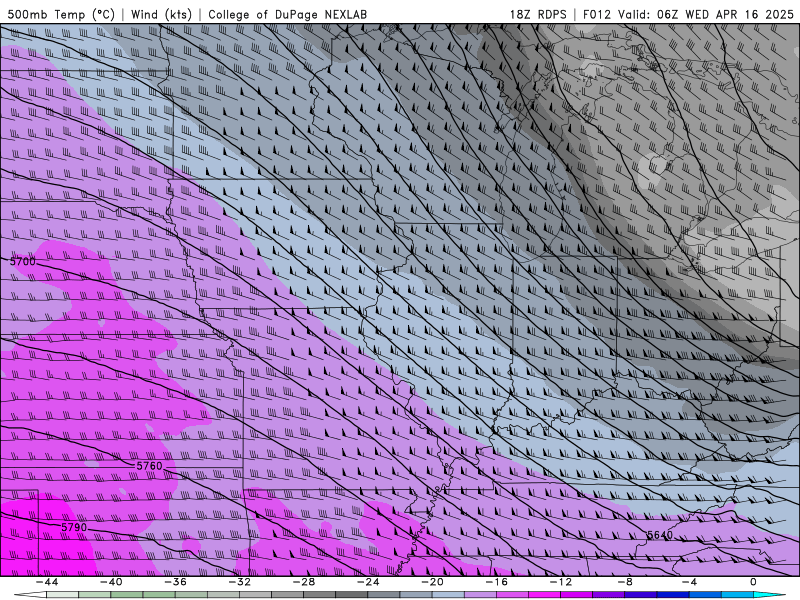Click the -20 colorbar value
This screenshot has width=800, height=600.
(x=432, y=582)
